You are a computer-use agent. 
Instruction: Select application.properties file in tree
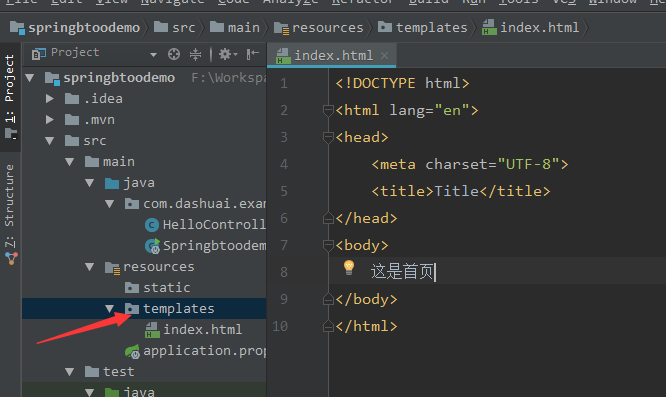pyautogui.click(x=196, y=351)
